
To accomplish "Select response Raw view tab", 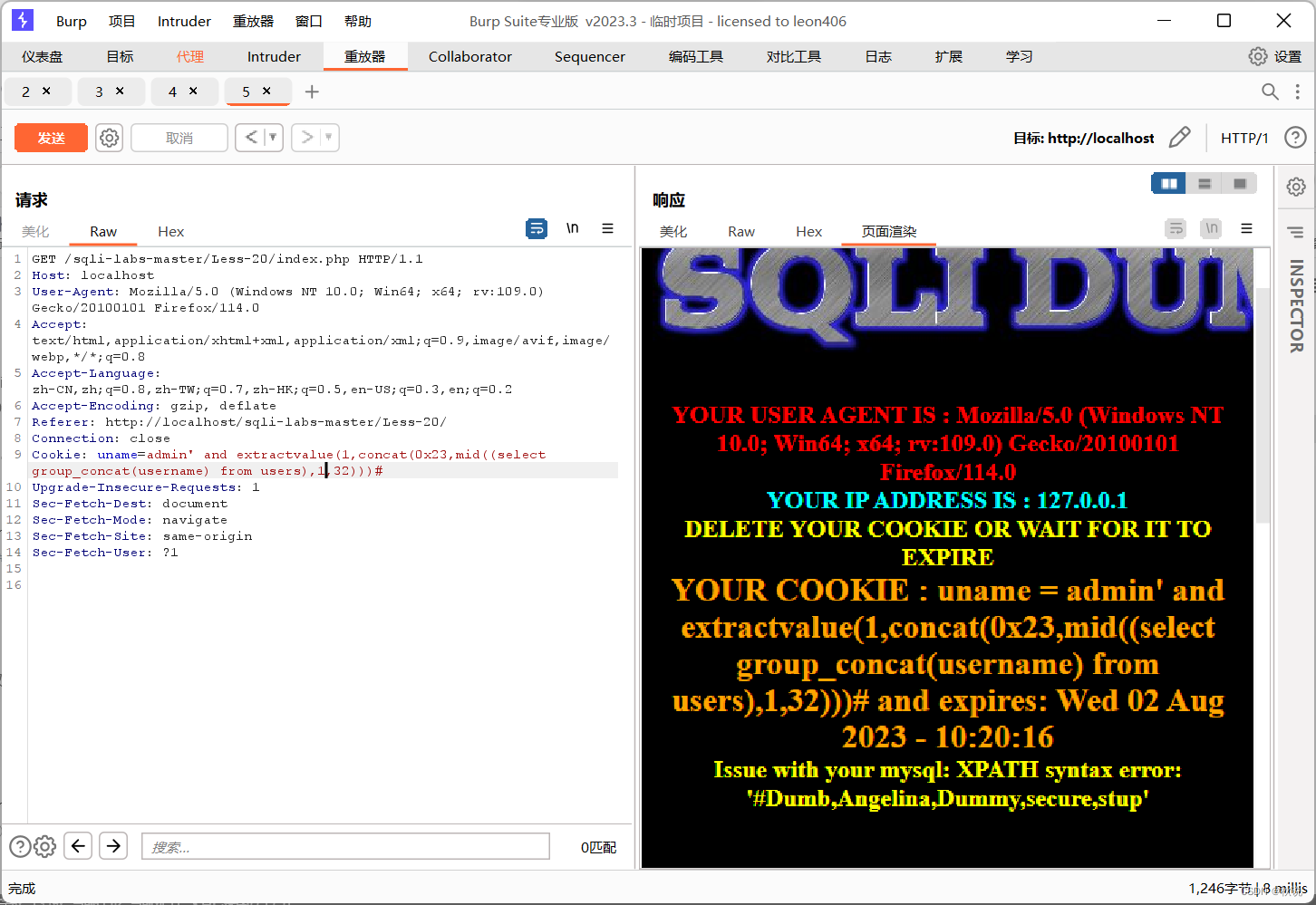I will (741, 232).
